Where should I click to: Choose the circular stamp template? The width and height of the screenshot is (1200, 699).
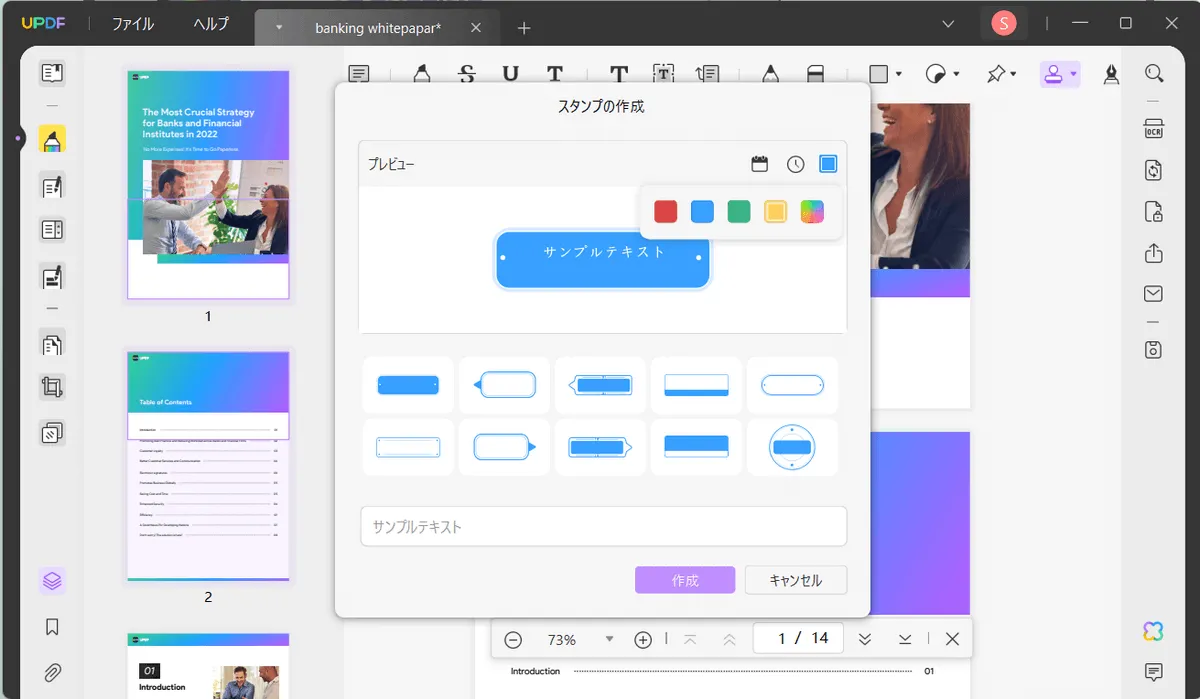click(x=792, y=447)
